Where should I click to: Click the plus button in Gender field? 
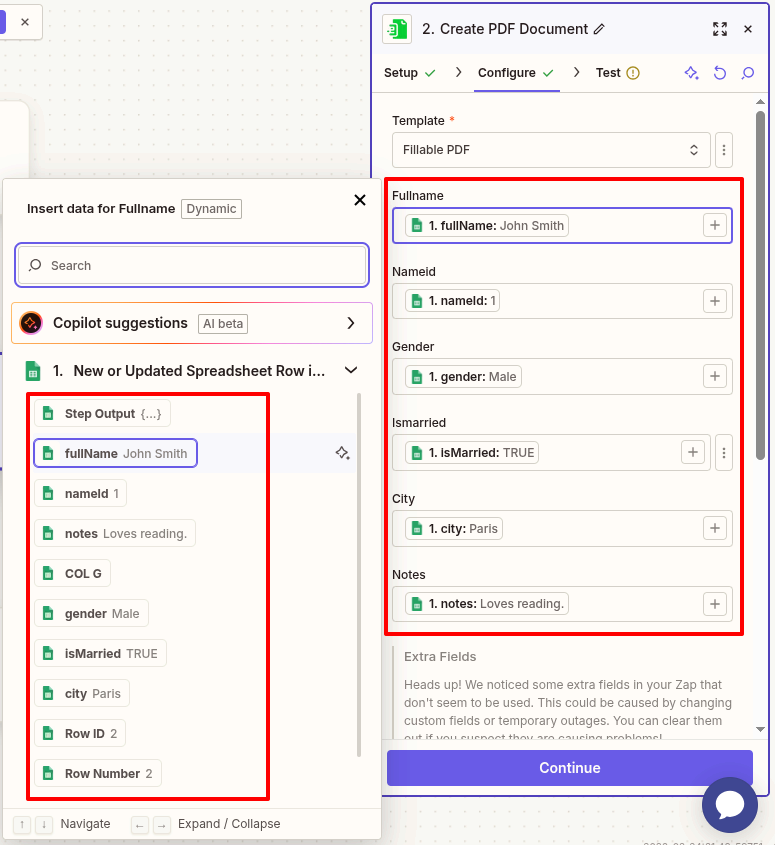coord(715,376)
